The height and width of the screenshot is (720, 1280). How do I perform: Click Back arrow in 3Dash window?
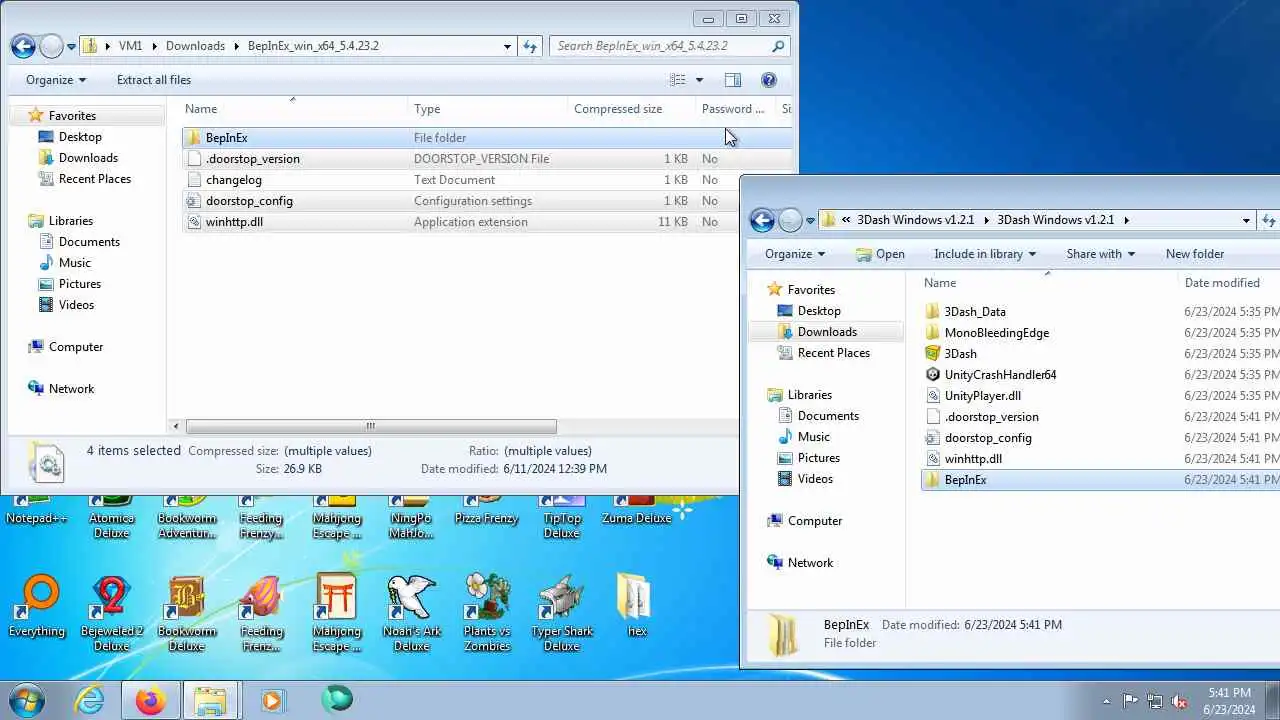[x=762, y=220]
